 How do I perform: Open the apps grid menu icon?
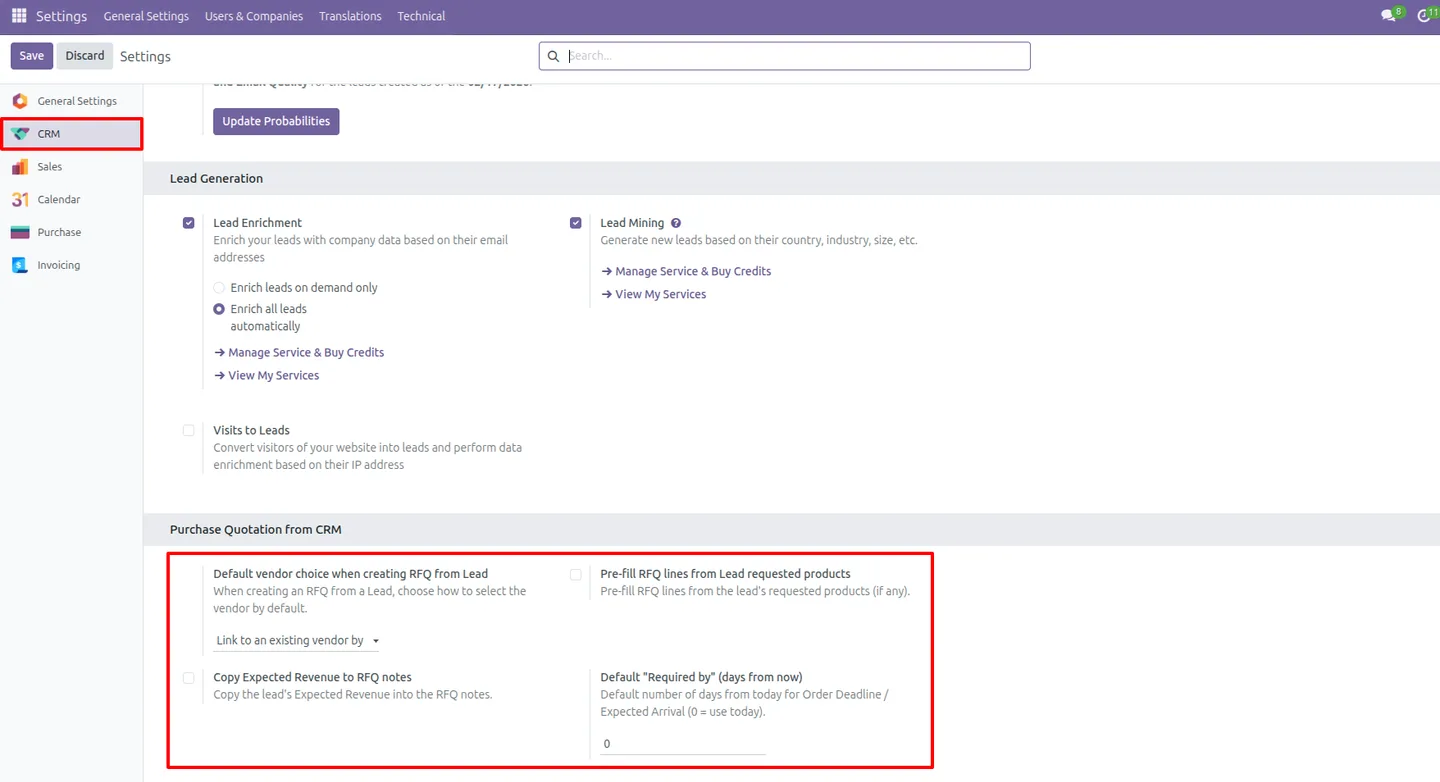[19, 16]
